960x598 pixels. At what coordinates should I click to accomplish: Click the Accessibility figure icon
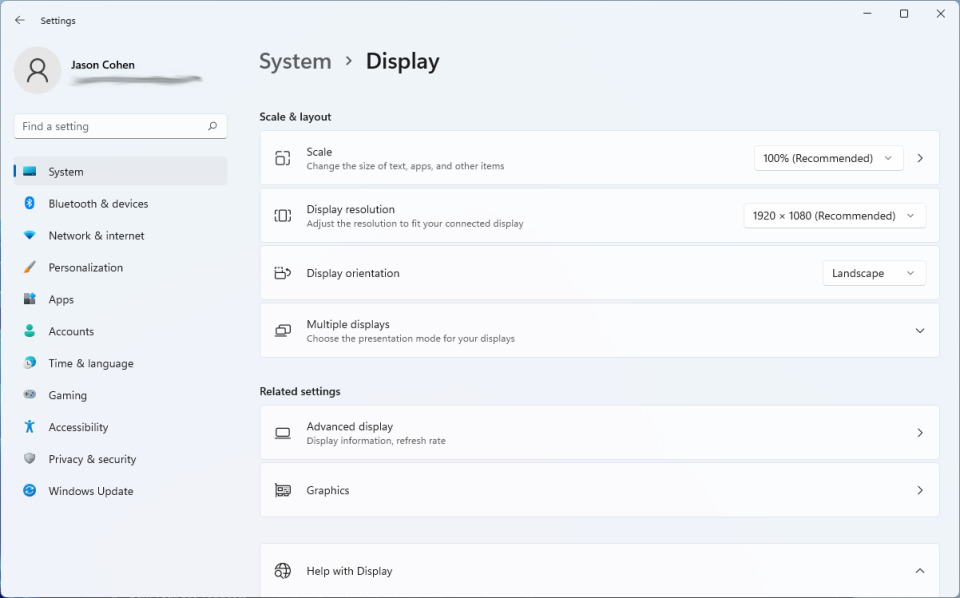click(30, 427)
